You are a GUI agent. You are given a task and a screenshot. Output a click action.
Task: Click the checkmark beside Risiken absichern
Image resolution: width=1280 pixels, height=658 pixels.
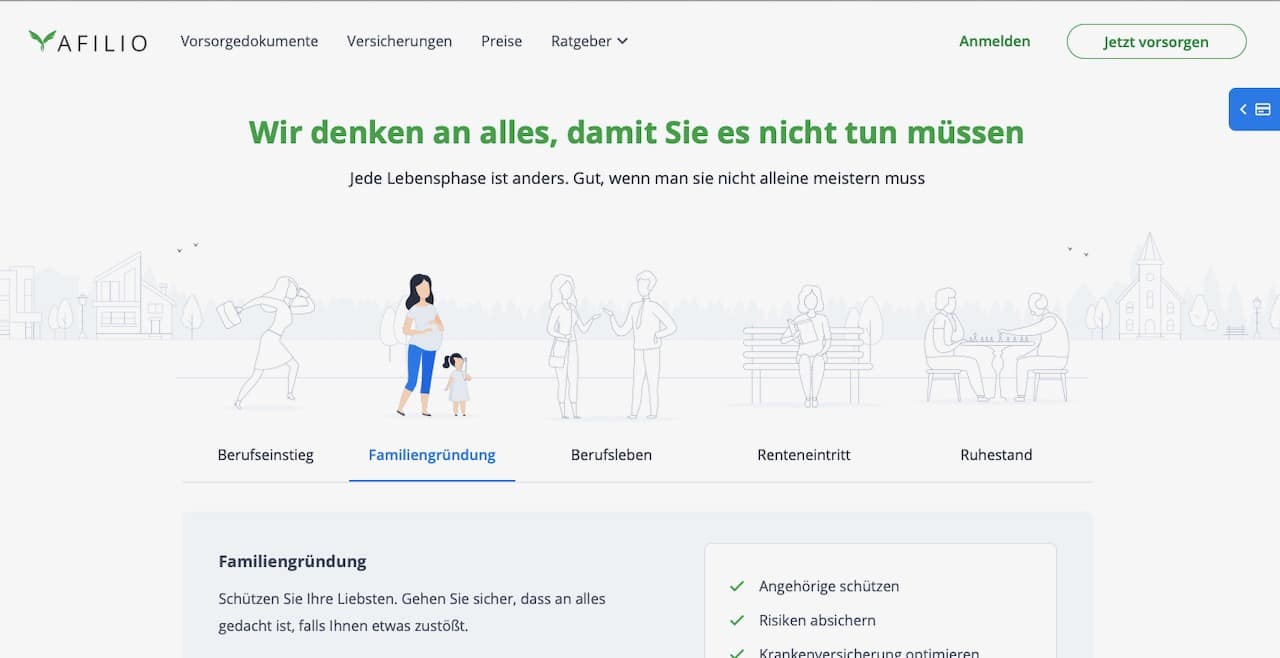click(x=737, y=620)
